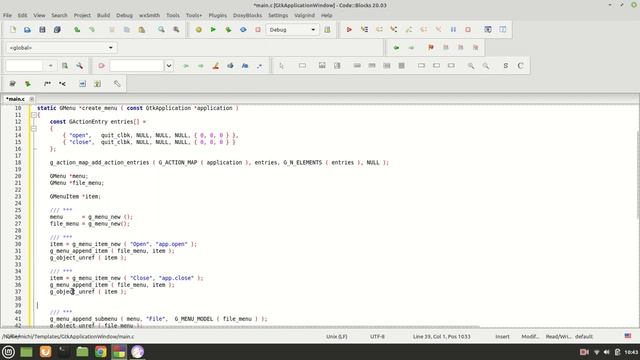640x360 pixels.
Task: Click the C button in the Nassi toolbar
Action: (520, 66)
